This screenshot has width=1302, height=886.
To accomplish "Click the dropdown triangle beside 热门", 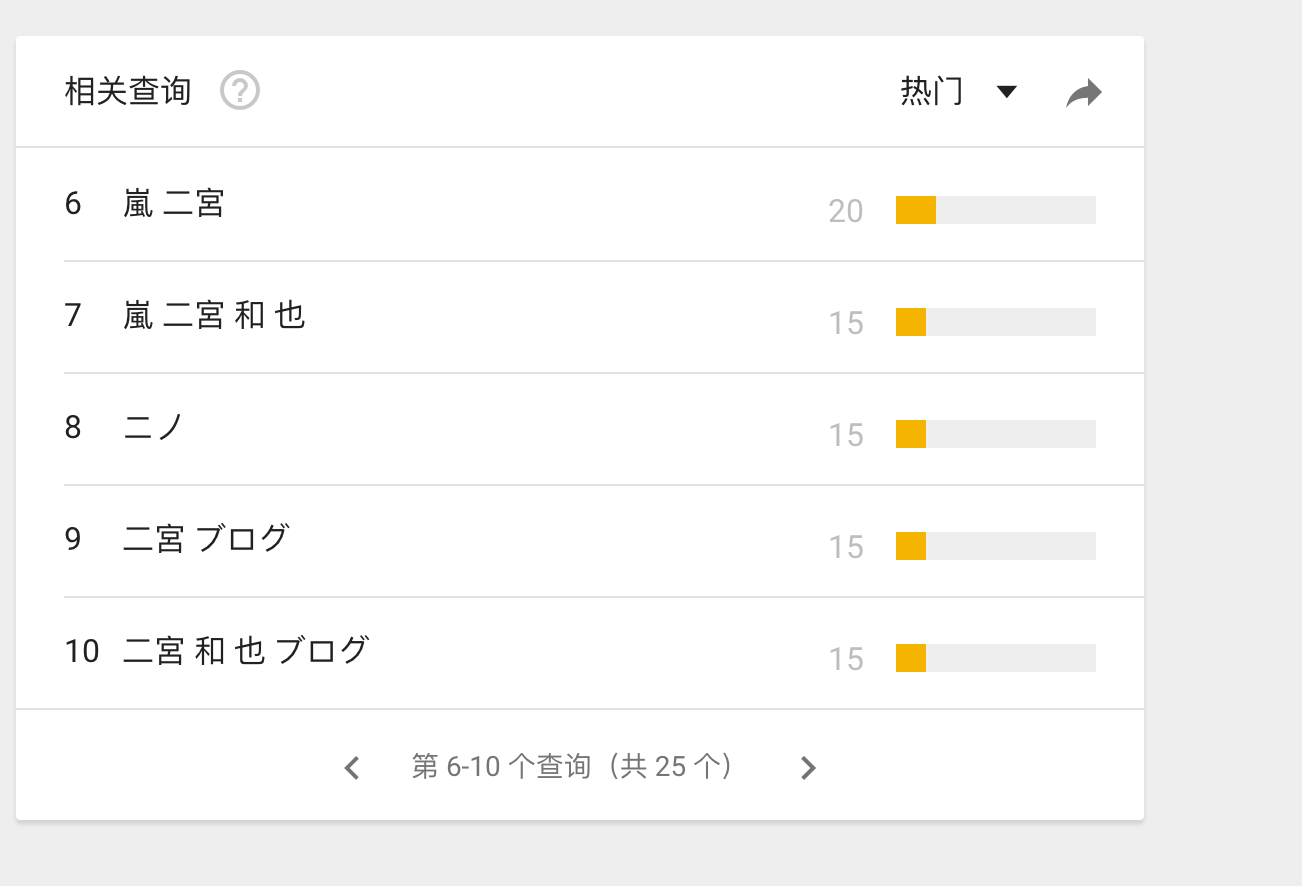I will (1007, 92).
